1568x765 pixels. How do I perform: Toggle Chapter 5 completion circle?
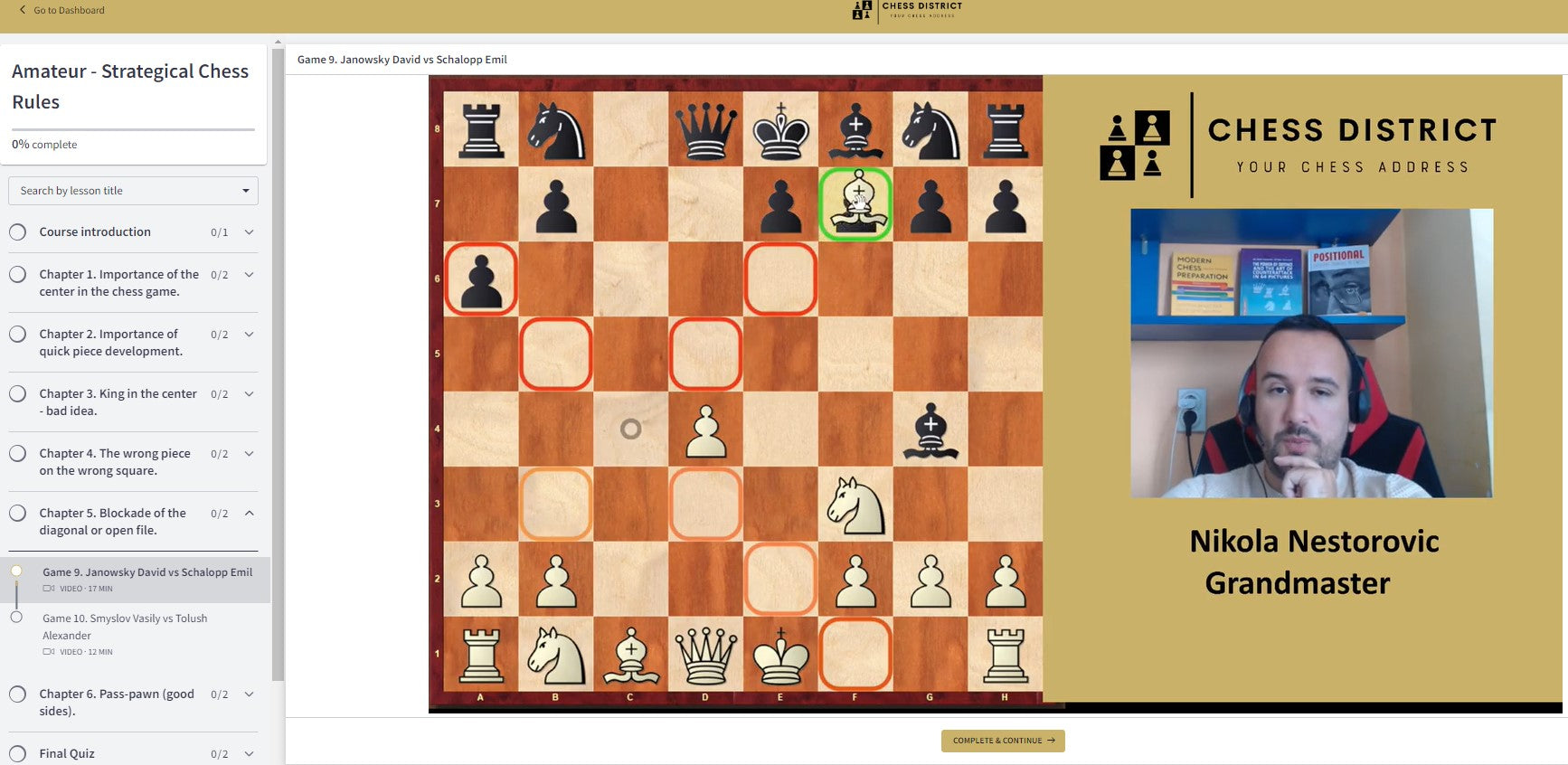coord(17,513)
